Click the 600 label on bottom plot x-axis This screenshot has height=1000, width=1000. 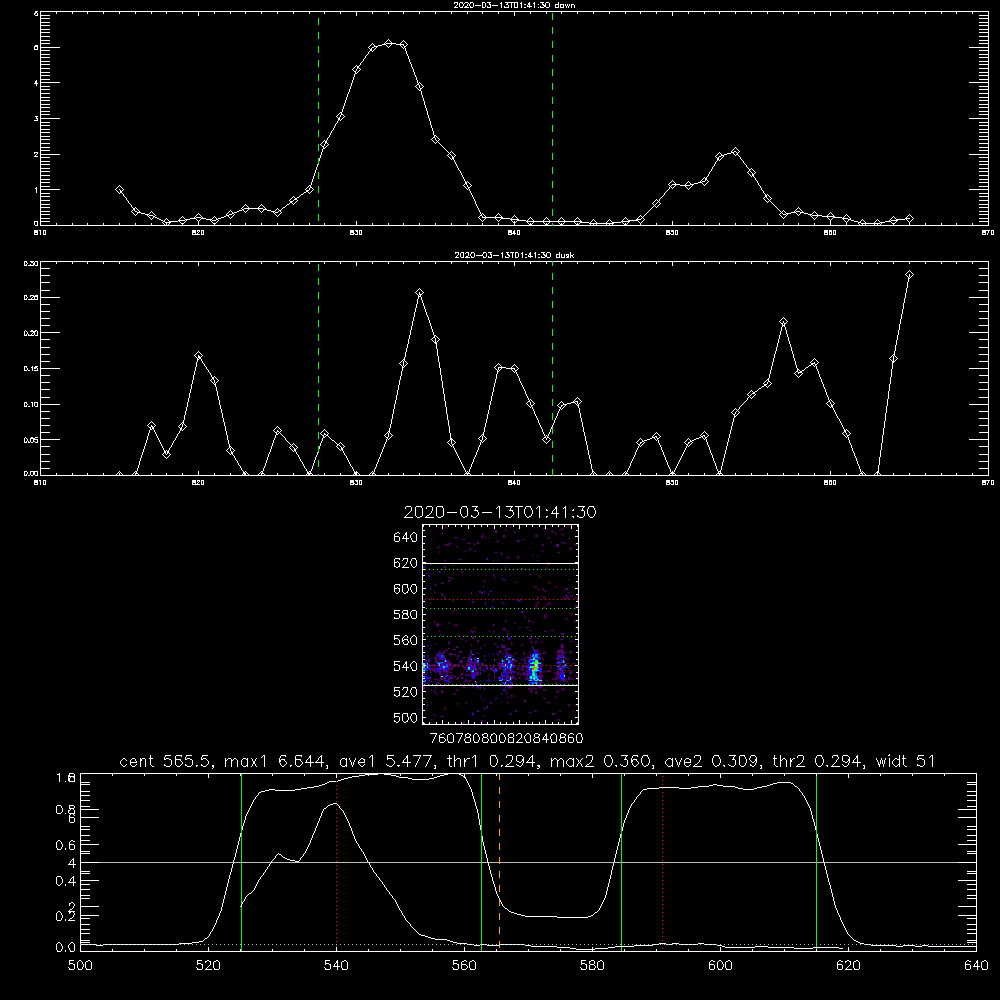click(720, 966)
